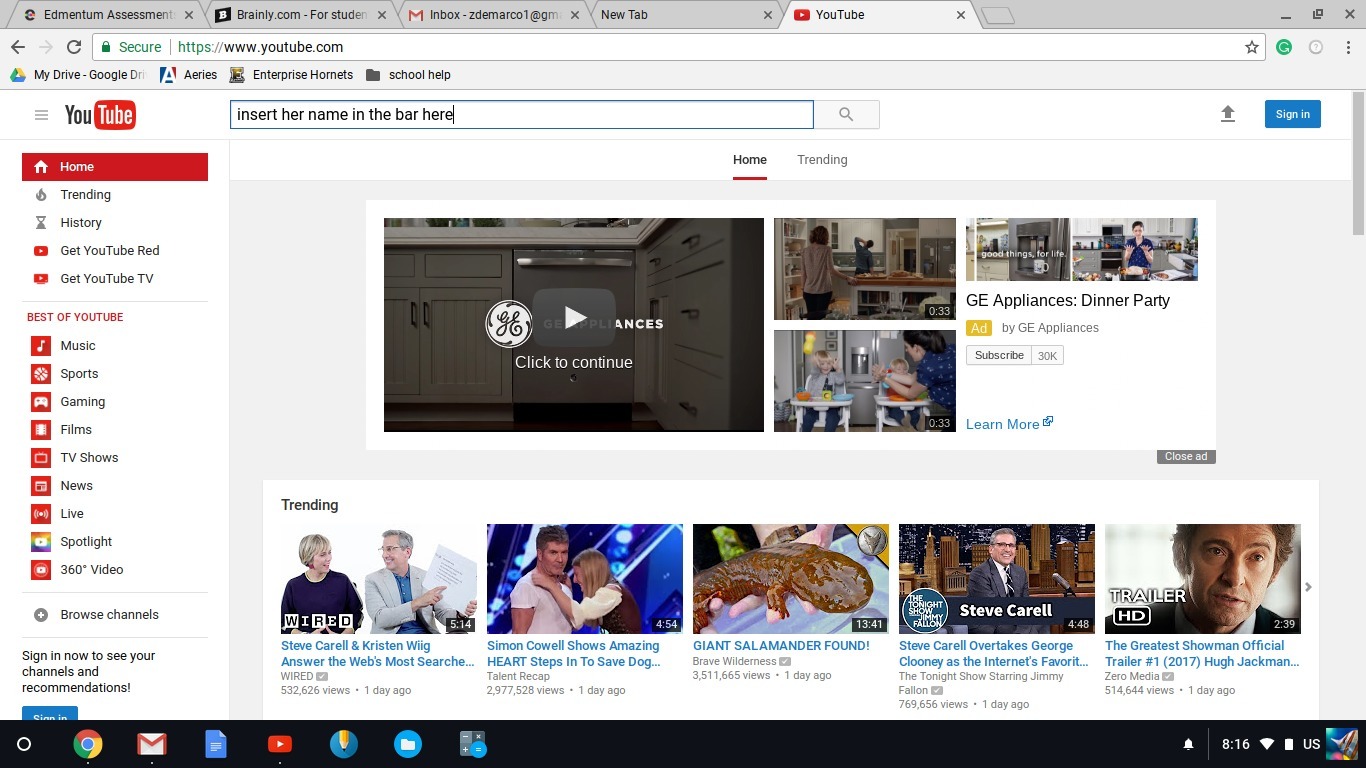The height and width of the screenshot is (768, 1366).
Task: Open Music in Best of YouTube
Action: [x=77, y=346]
